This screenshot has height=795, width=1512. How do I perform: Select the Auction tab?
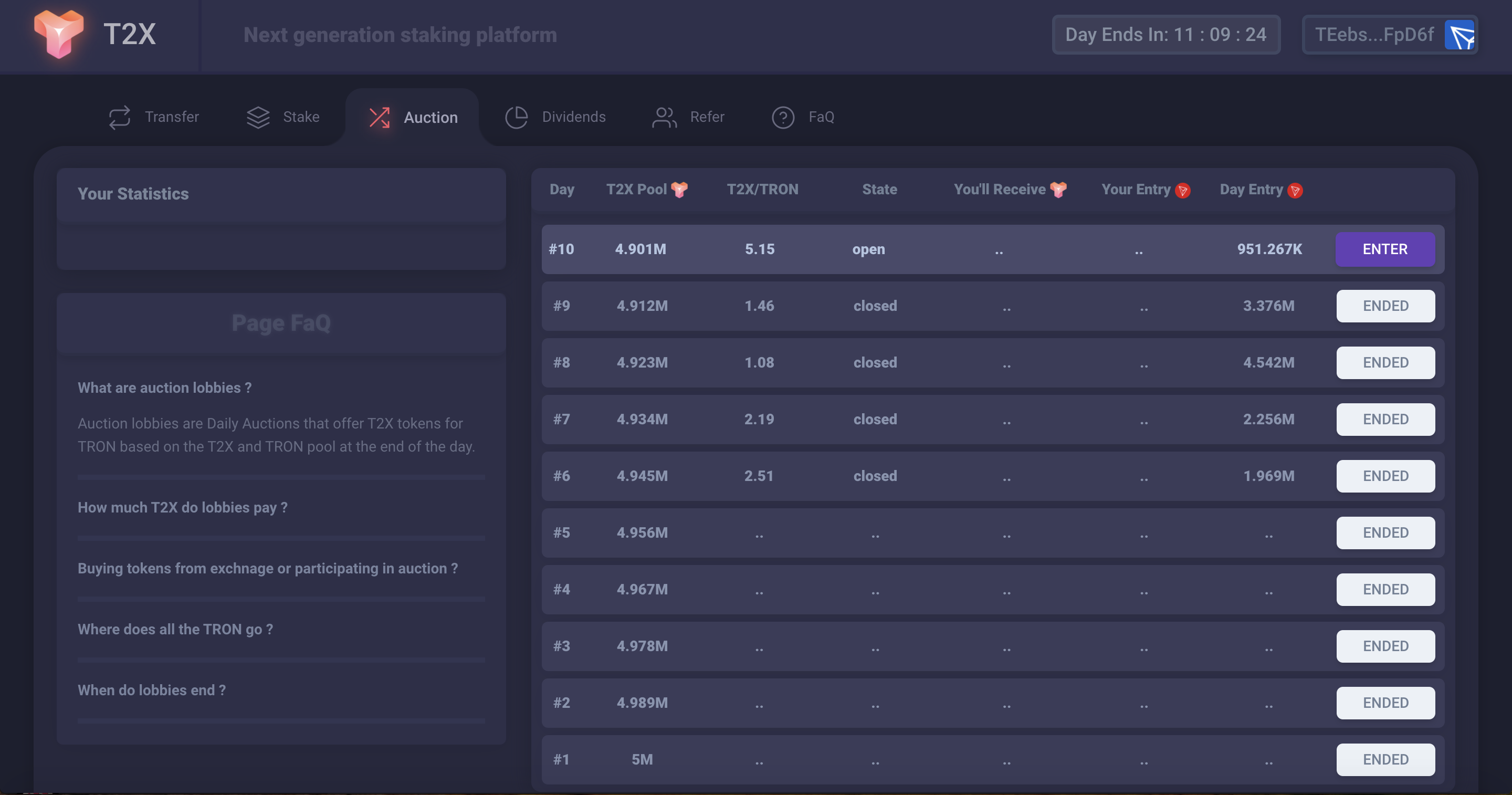coord(413,118)
